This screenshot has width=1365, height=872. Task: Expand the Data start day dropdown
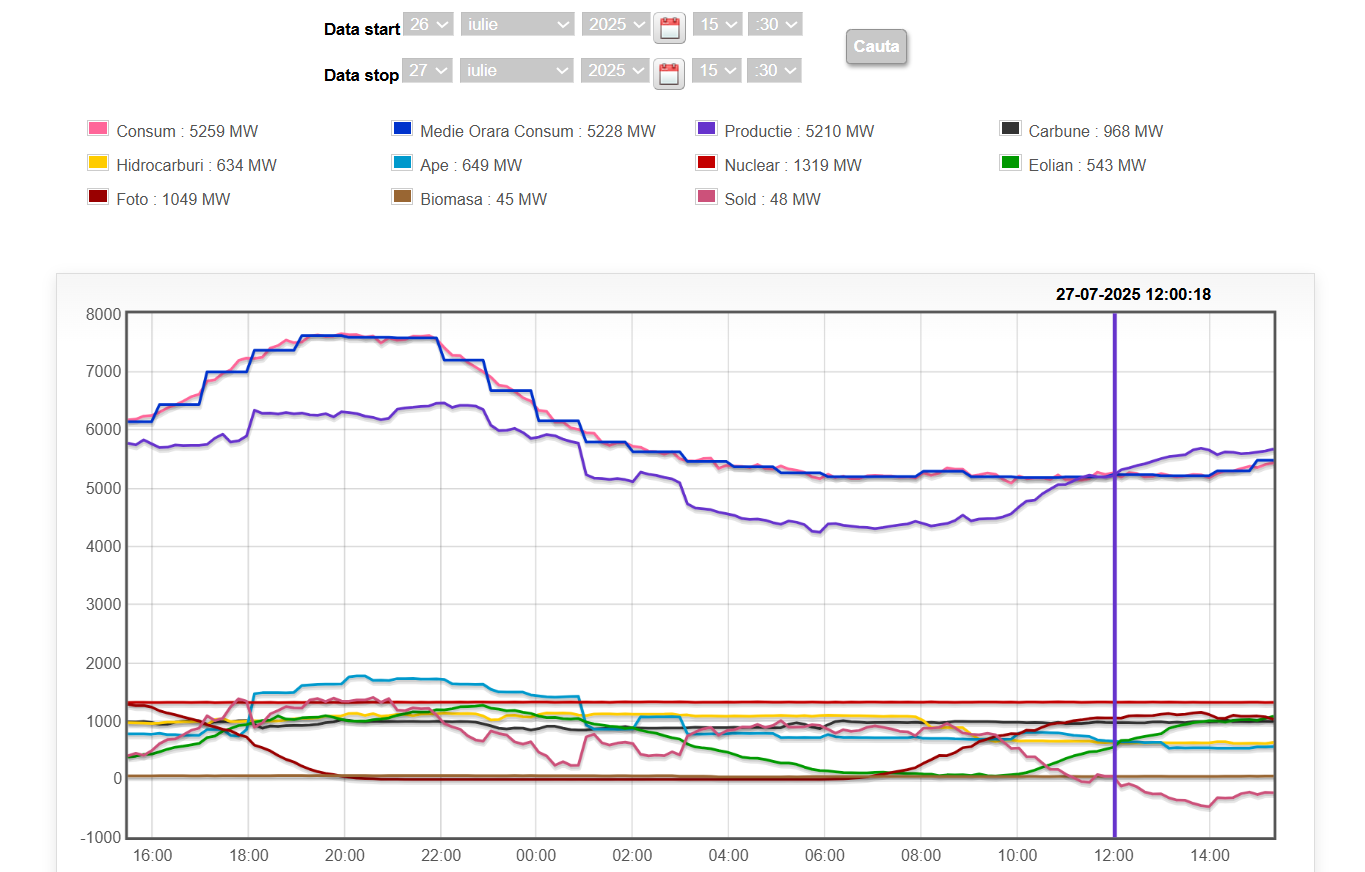point(428,24)
